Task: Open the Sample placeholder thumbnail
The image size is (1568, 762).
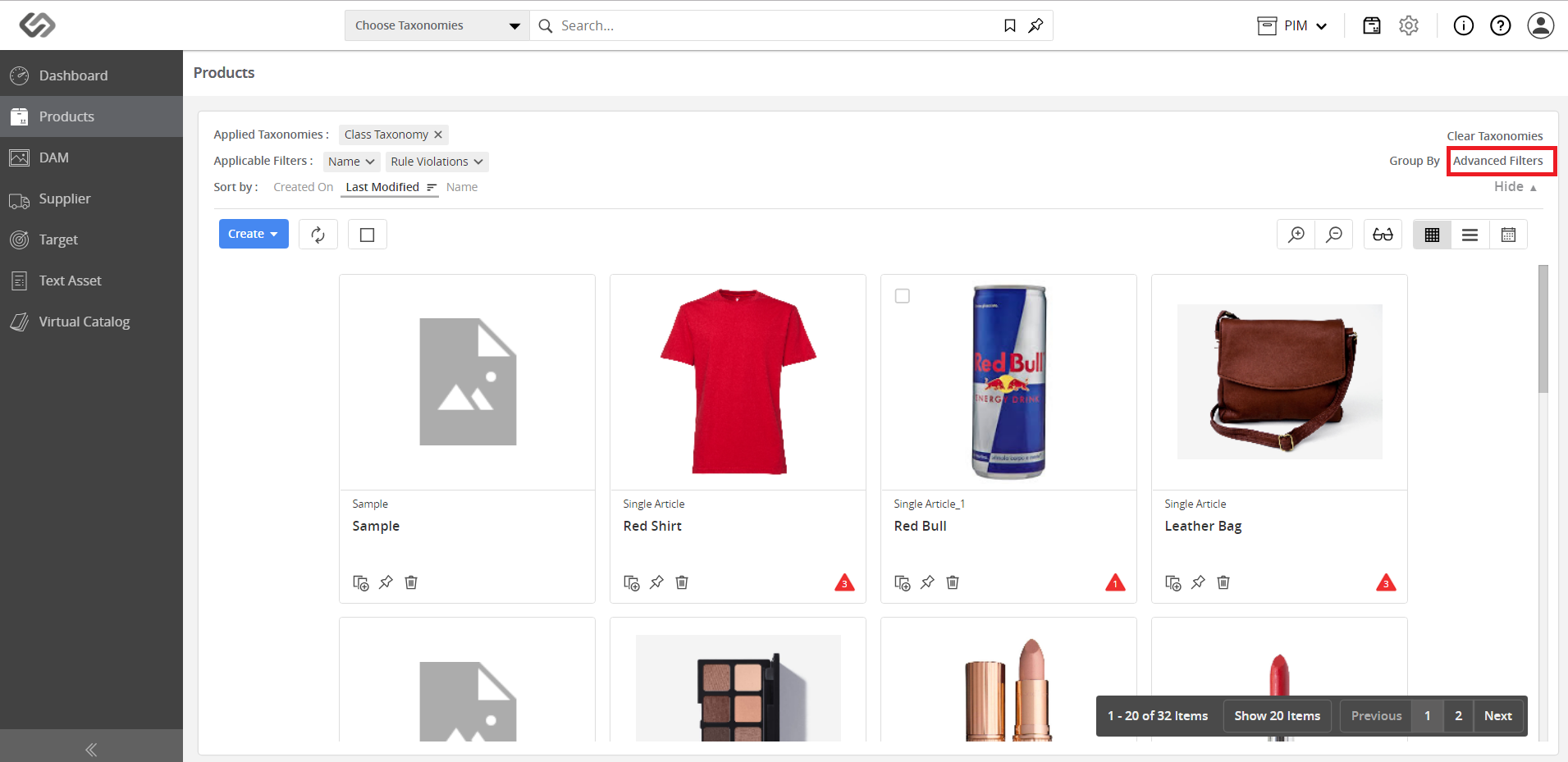Action: (x=467, y=382)
